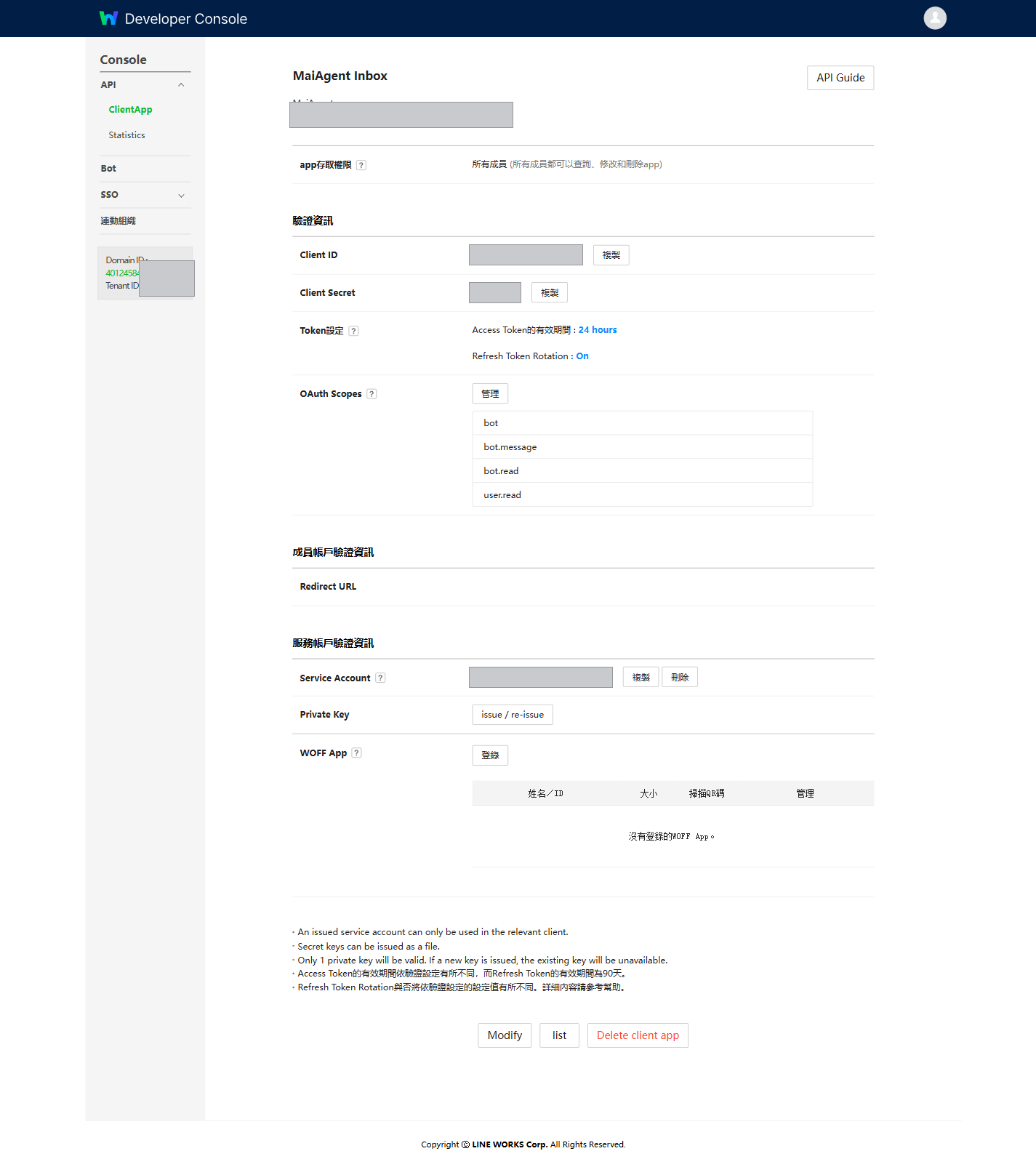Copy the Service Account value

click(641, 678)
